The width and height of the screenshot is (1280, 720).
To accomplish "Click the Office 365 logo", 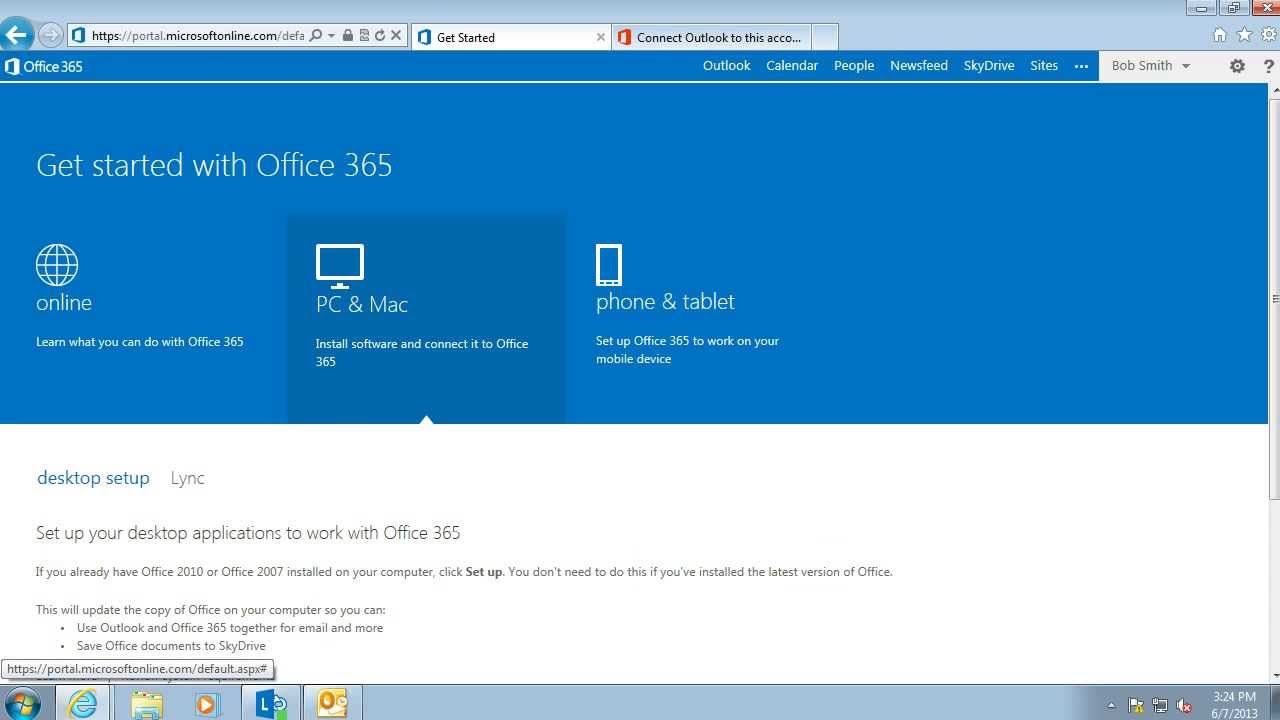I will [44, 66].
